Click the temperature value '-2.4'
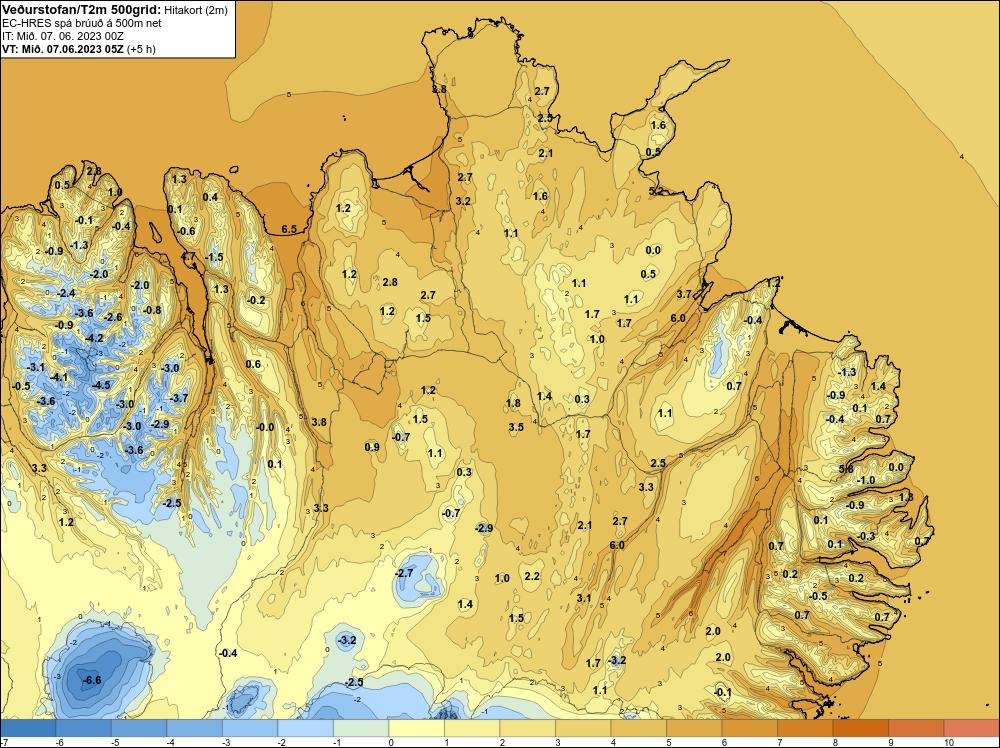1000x748 pixels. point(66,293)
